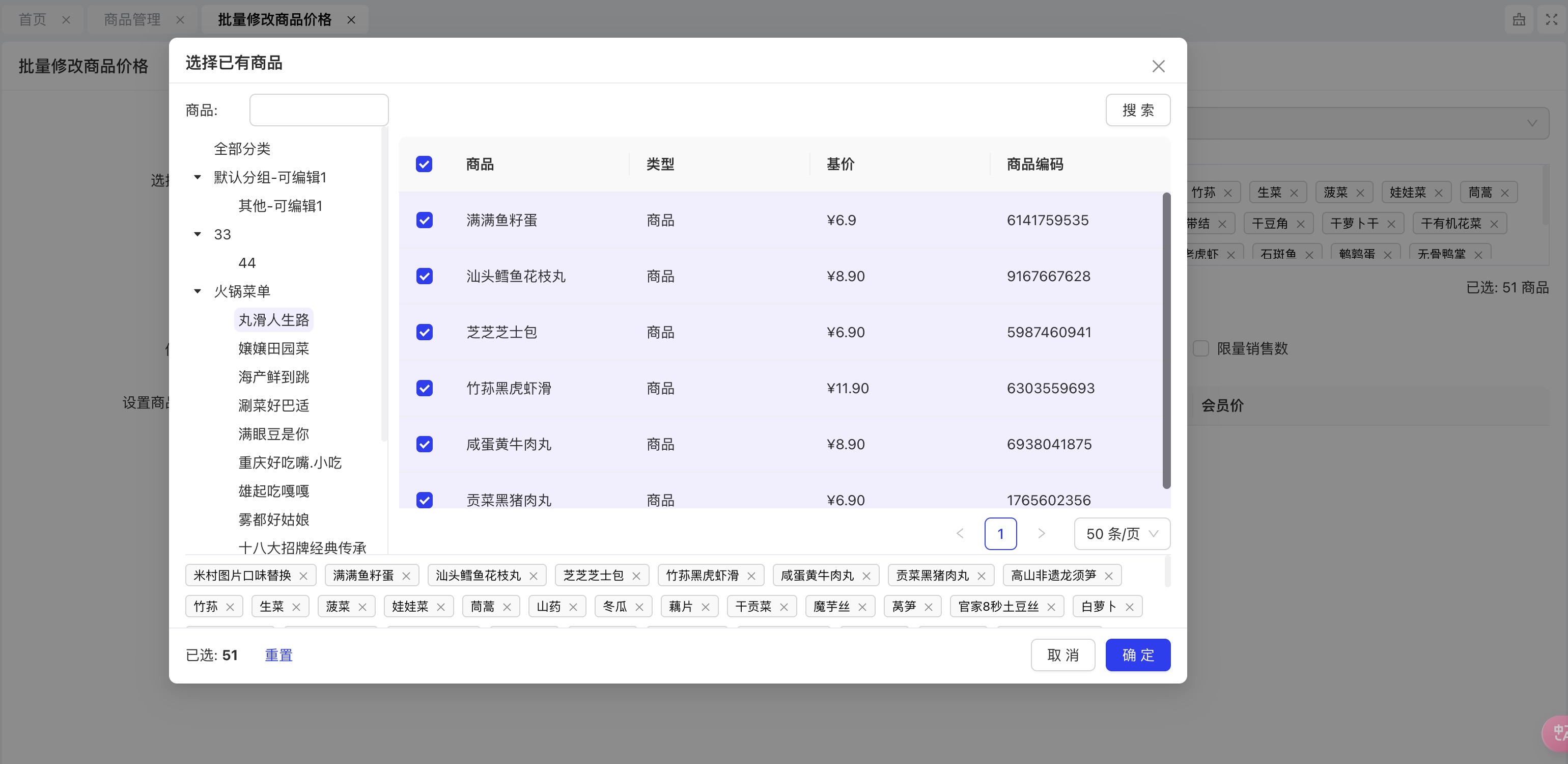Go to the previous page arrow
1568x764 pixels.
click(960, 534)
